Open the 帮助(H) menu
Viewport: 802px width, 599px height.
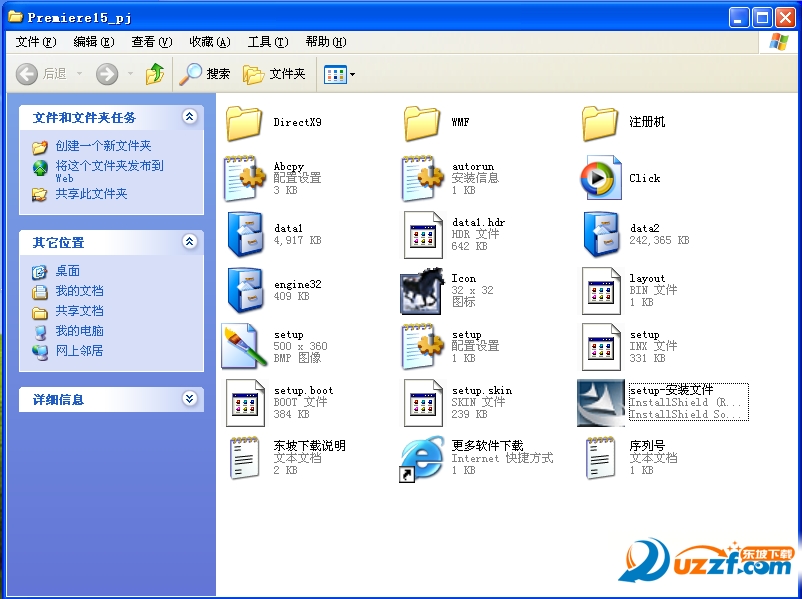tap(326, 42)
